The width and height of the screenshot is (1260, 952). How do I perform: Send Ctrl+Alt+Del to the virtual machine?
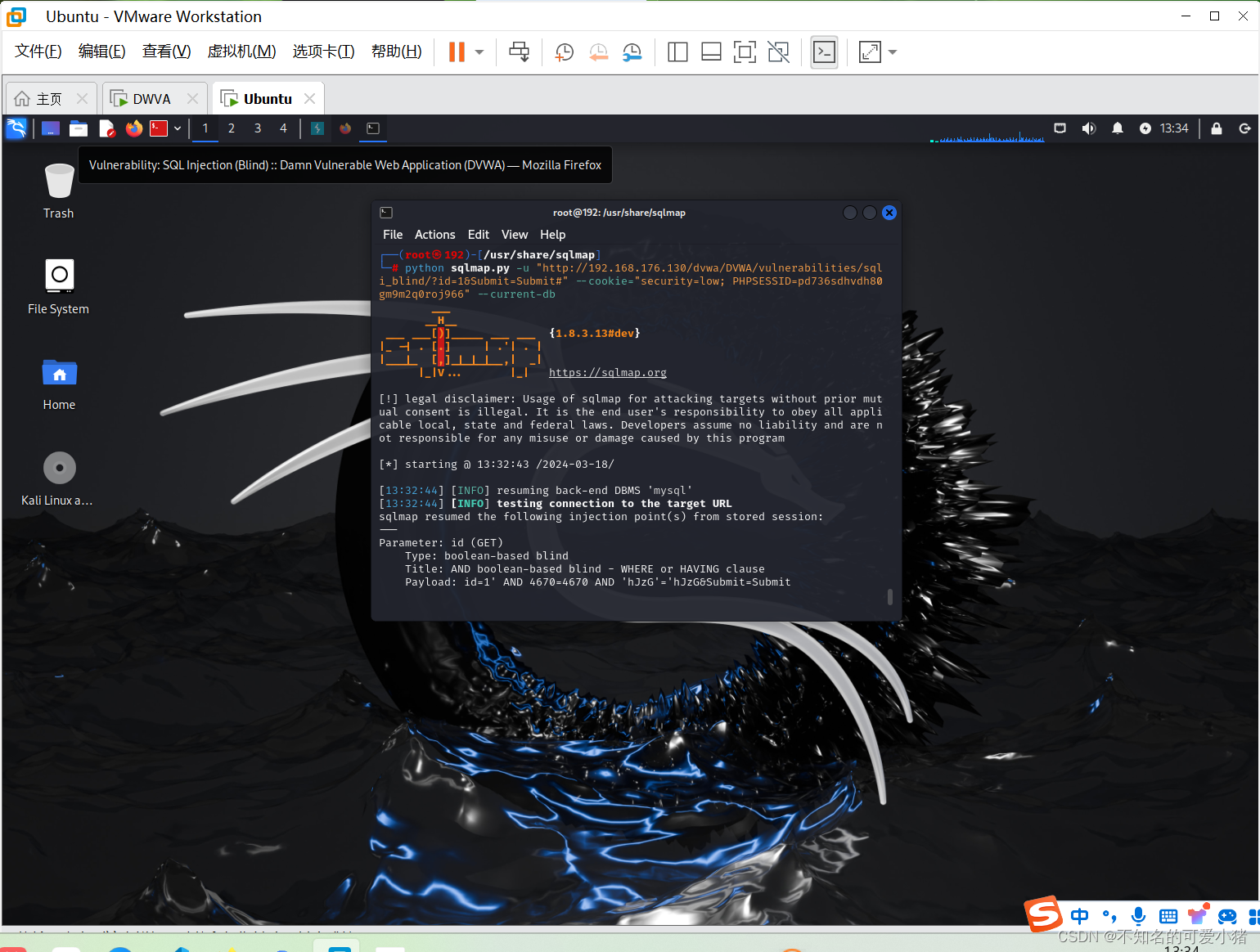[519, 52]
